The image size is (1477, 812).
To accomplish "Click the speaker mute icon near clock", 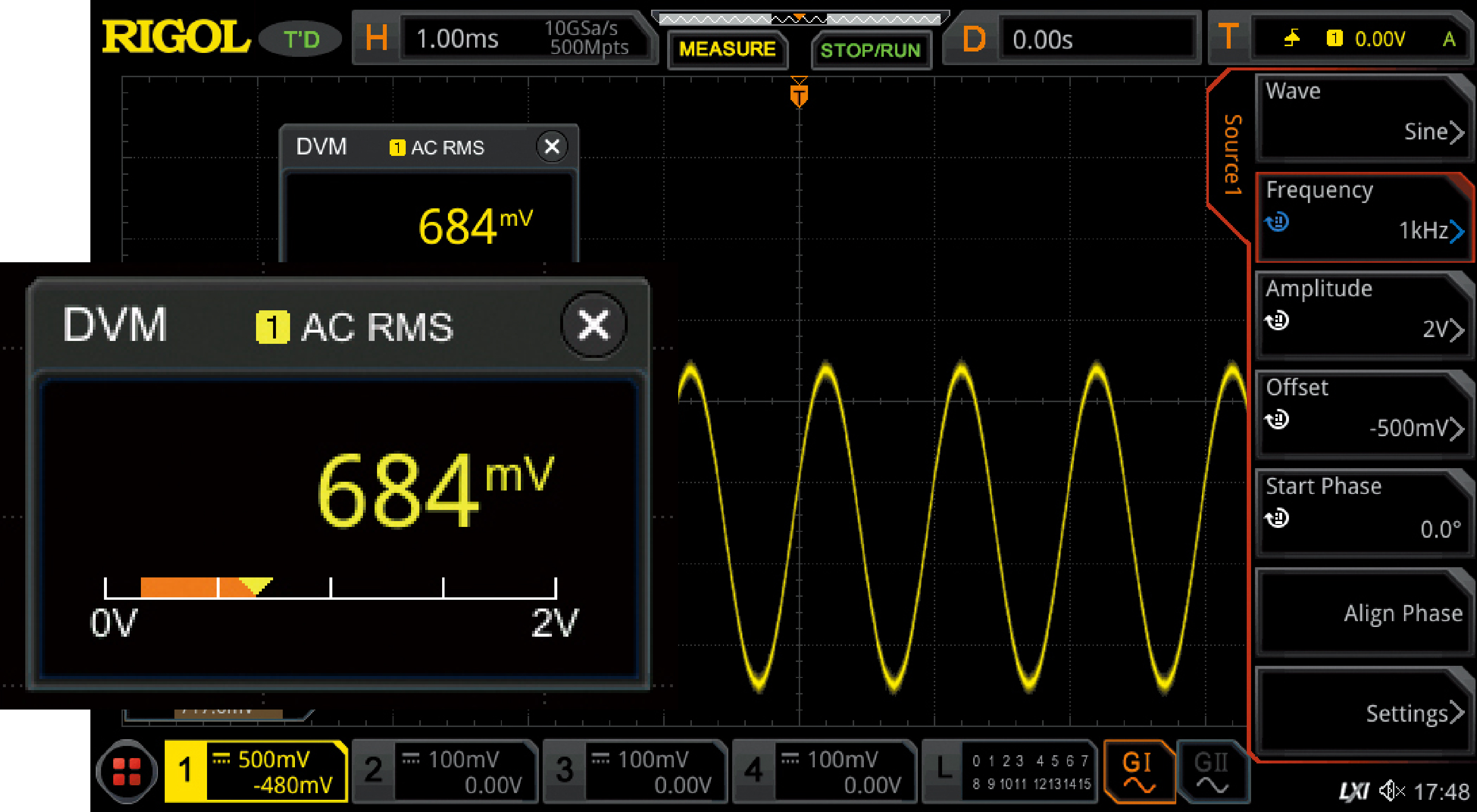I will (1391, 792).
